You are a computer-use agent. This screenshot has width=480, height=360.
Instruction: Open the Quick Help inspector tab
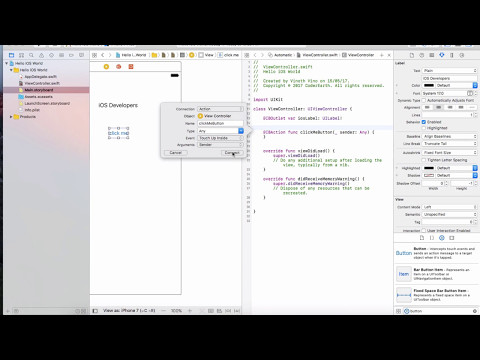coord(422,55)
